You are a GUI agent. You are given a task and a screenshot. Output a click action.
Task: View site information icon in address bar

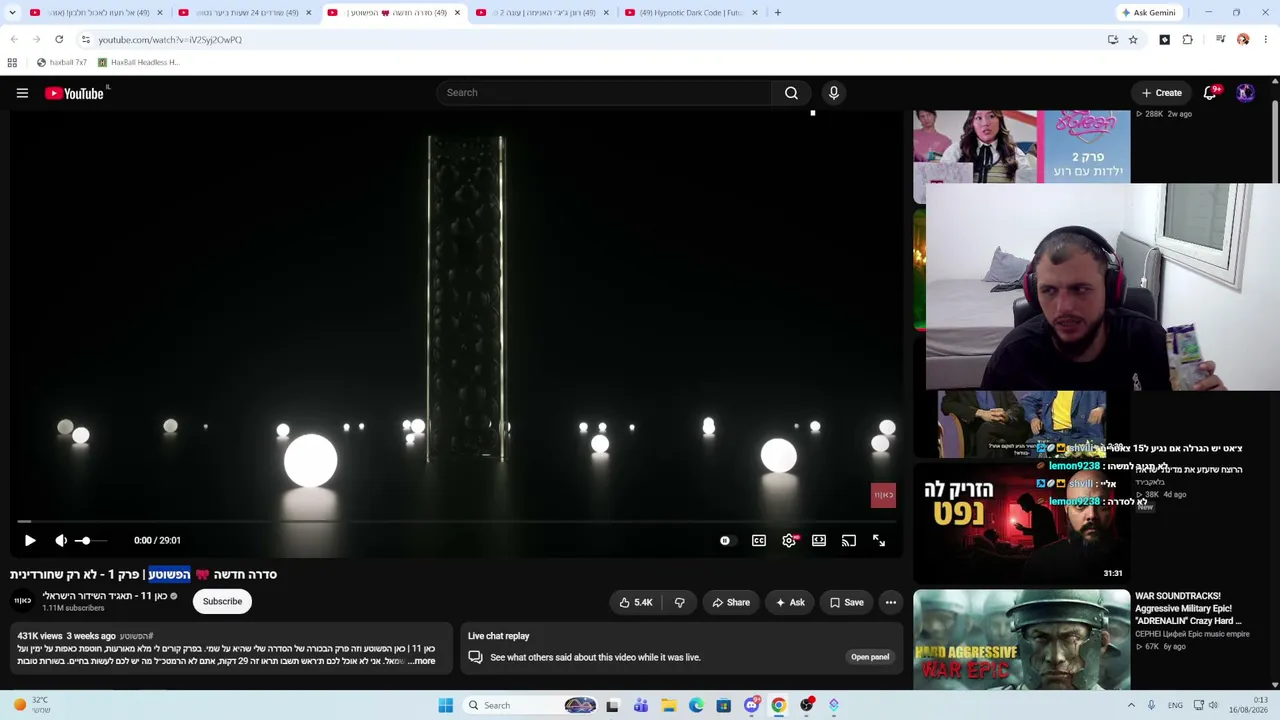(x=86, y=40)
